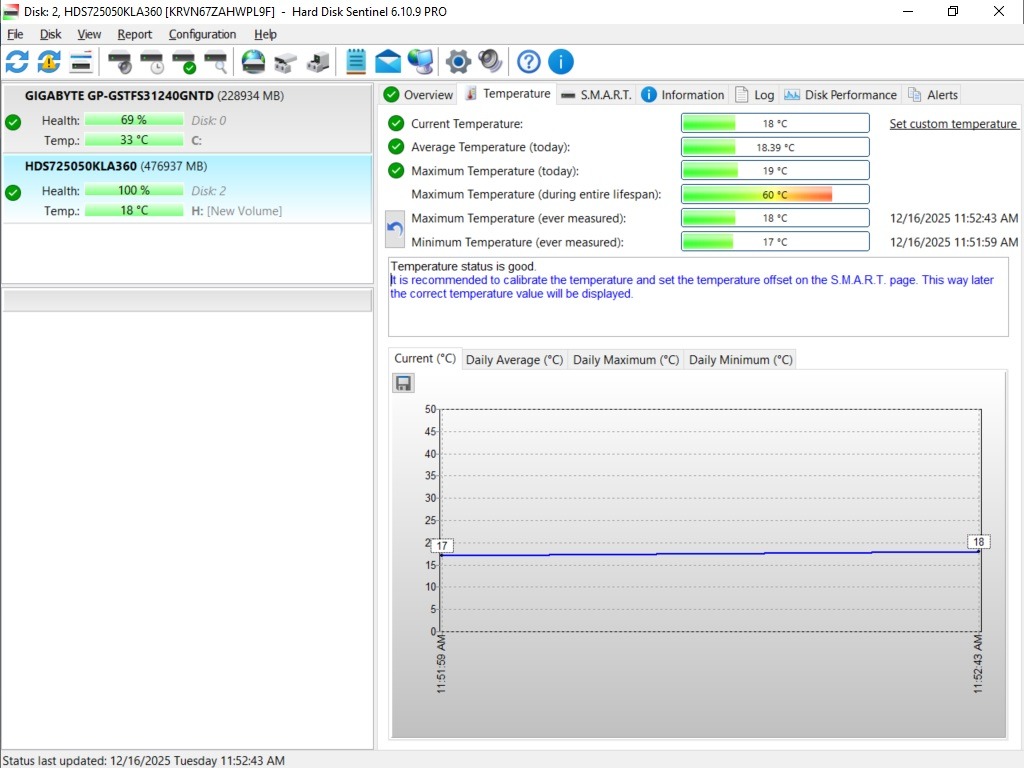Click the blue refresh arrows toolbar icon
The height and width of the screenshot is (768, 1024).
[x=17, y=62]
